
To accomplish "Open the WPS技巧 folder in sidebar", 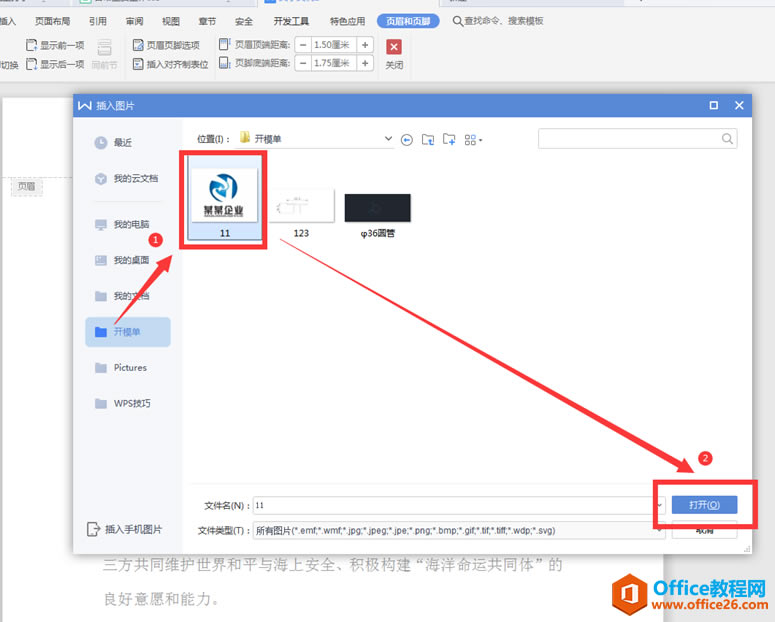I will tap(123, 403).
